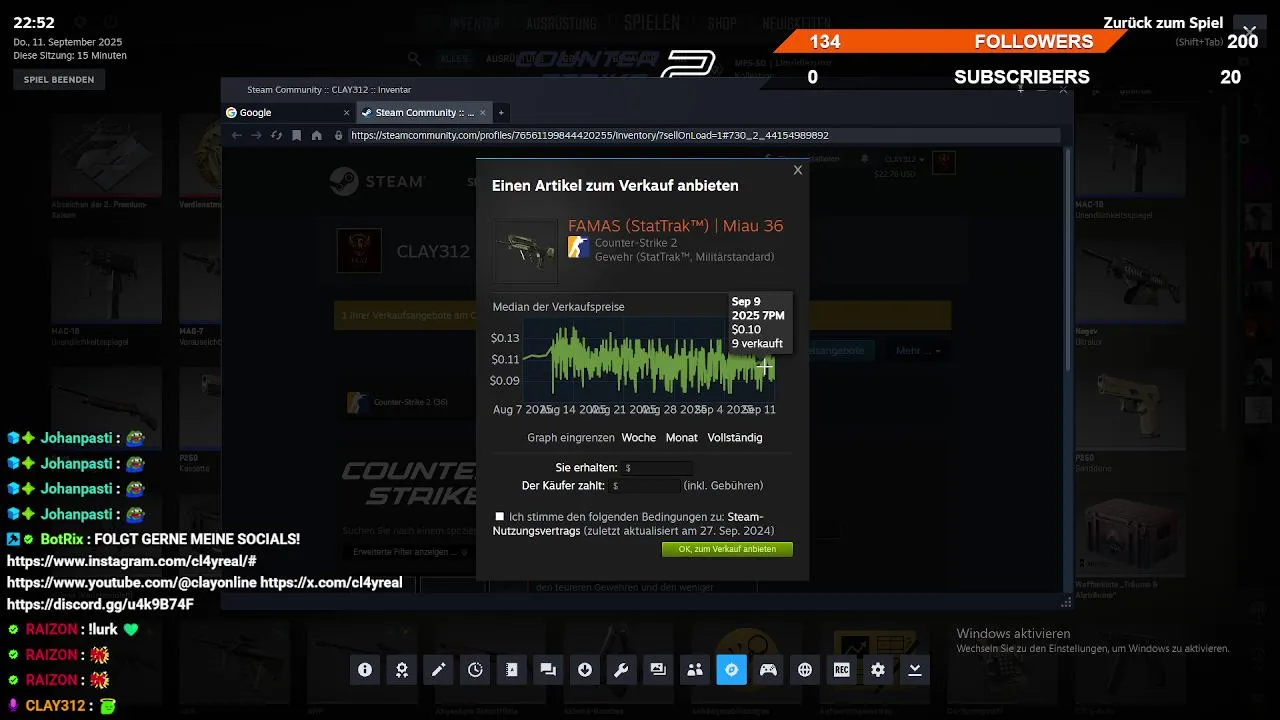
Task: Close the Steam Community tab
Action: click(483, 113)
